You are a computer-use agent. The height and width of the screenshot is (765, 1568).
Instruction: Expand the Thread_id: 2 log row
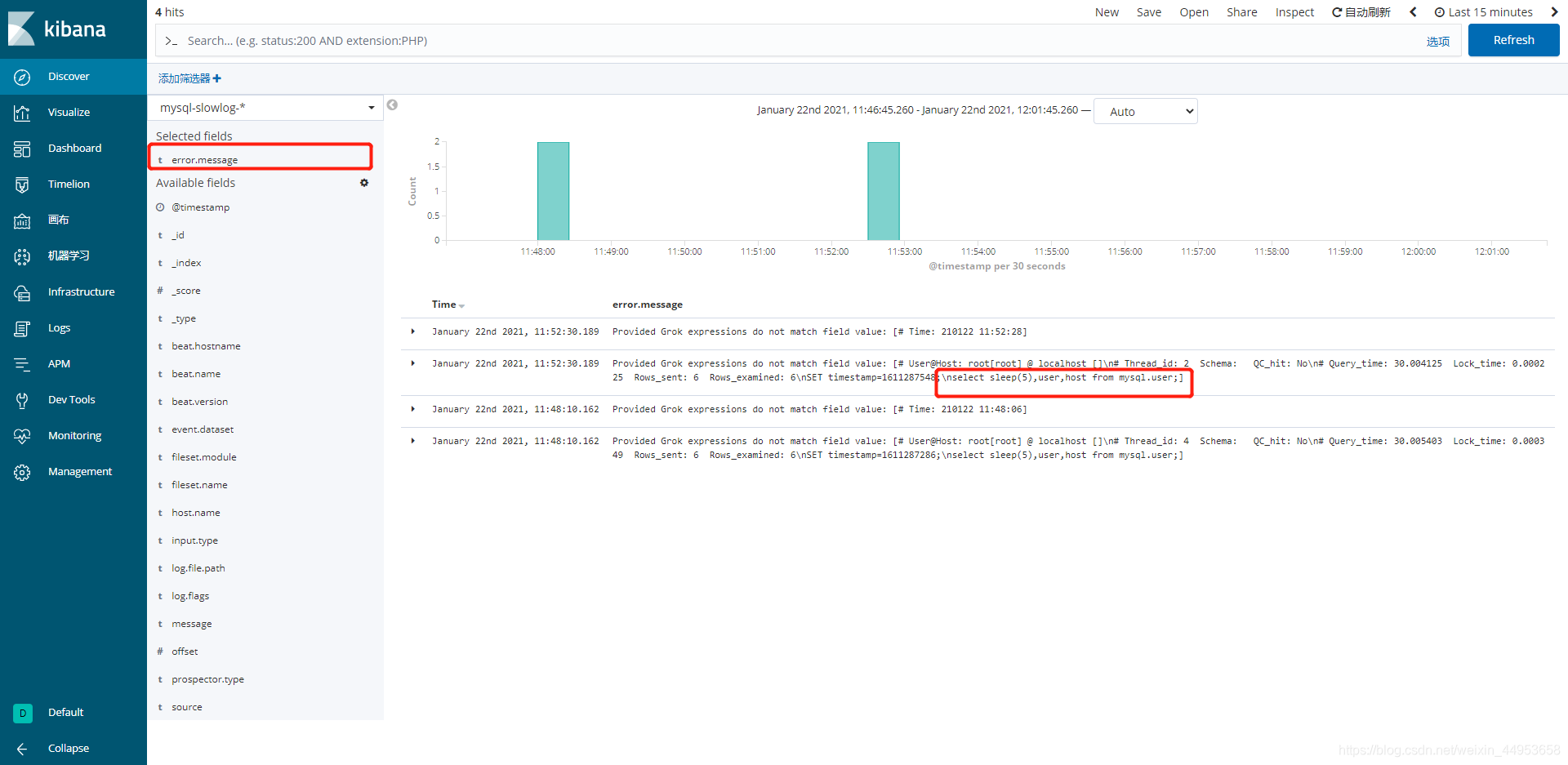[413, 363]
